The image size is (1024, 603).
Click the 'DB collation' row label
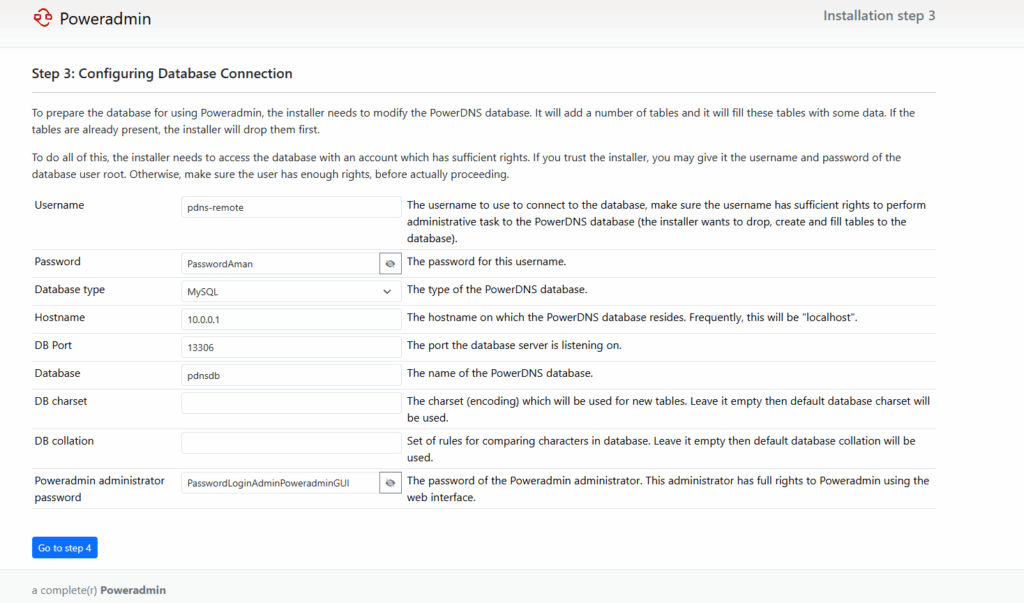point(64,441)
